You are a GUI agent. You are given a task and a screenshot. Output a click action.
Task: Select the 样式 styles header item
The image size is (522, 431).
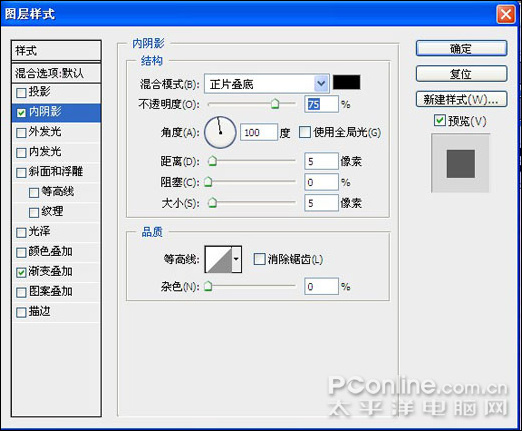(x=56, y=51)
